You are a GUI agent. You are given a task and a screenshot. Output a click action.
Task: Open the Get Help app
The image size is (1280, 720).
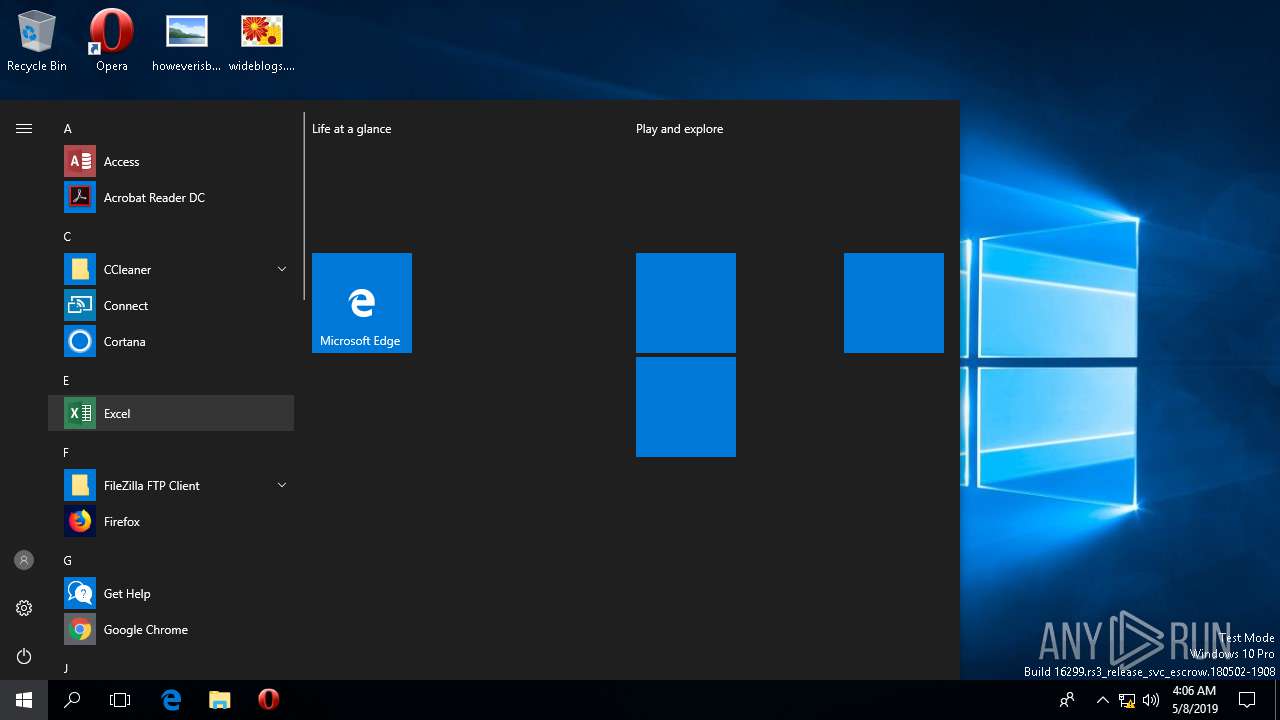point(171,593)
